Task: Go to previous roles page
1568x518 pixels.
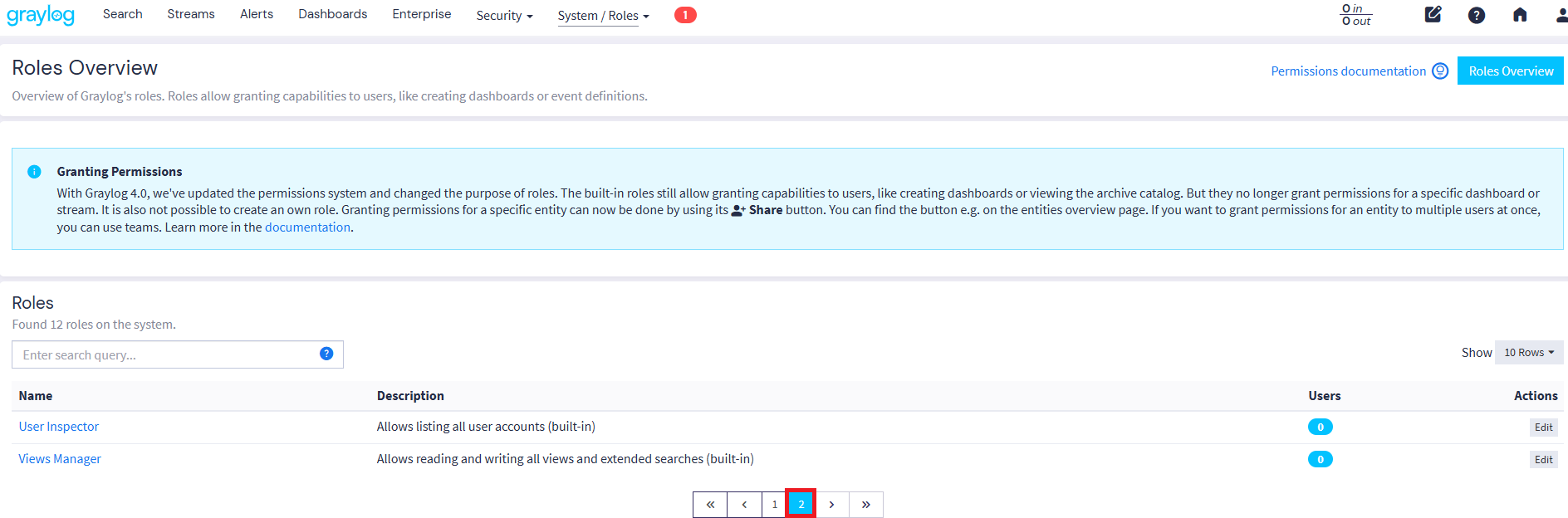Action: [x=744, y=505]
